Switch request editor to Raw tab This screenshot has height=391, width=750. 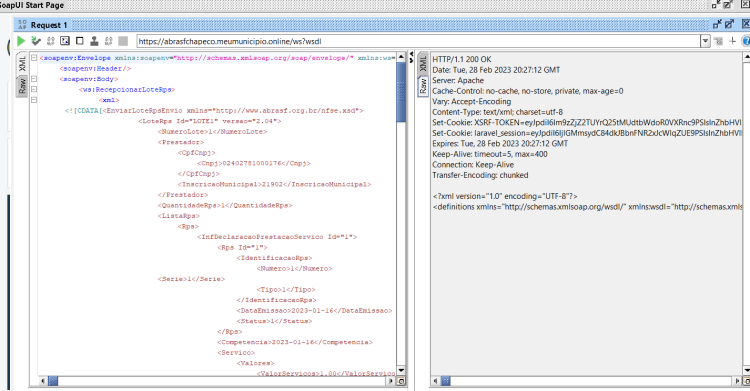tap(22, 86)
